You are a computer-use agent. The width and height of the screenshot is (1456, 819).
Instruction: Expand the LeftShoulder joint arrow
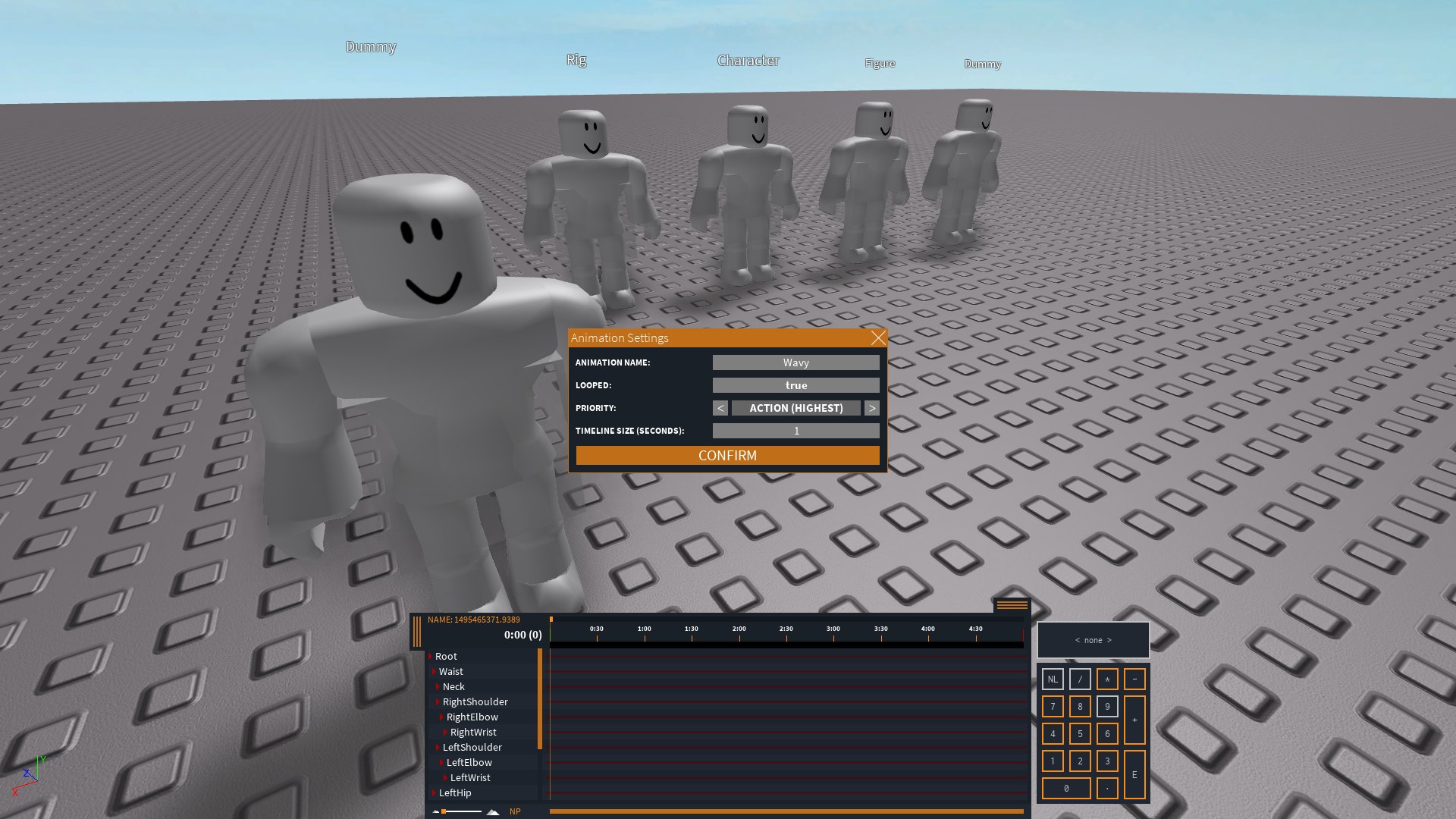[438, 748]
